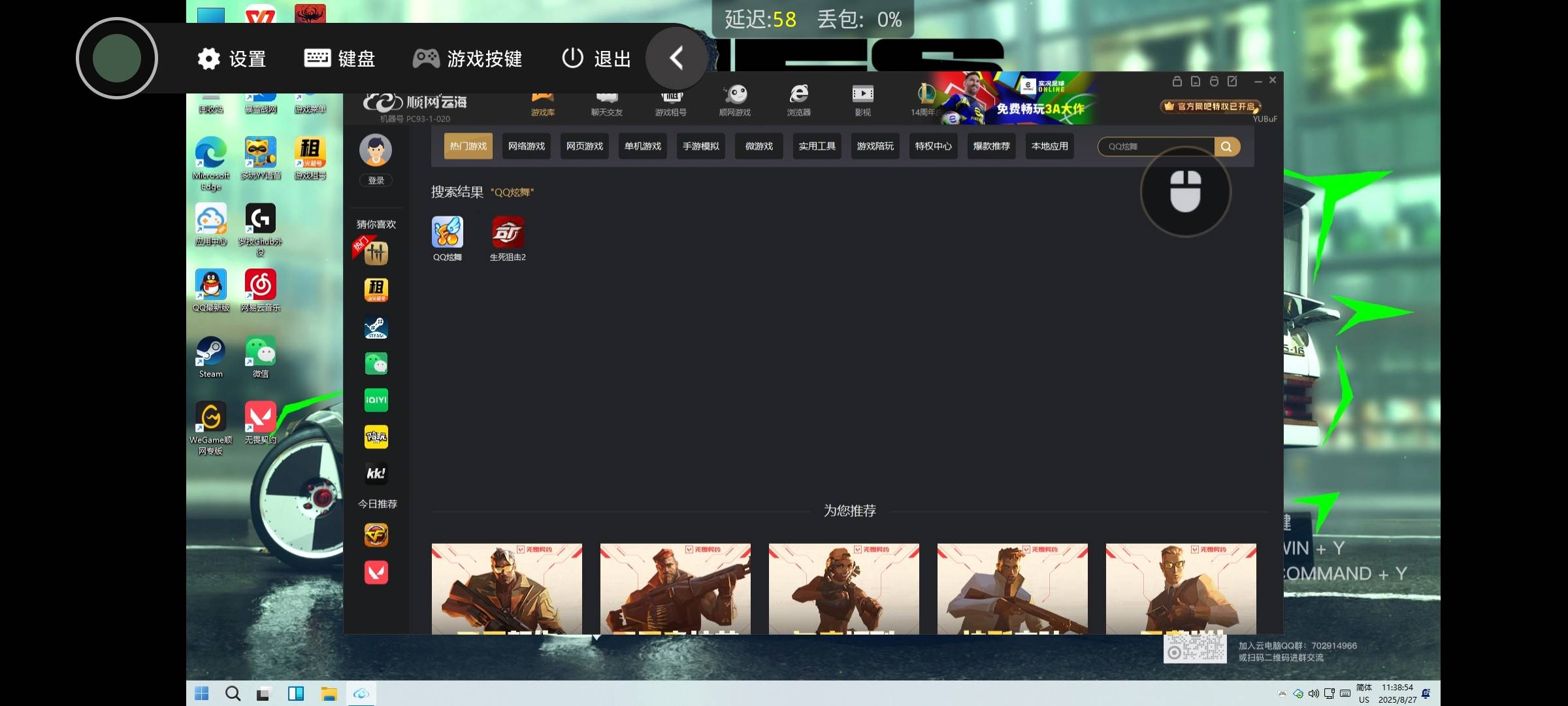The height and width of the screenshot is (706, 1568).
Task: Open the iQIYI sidebar icon
Action: 376,400
